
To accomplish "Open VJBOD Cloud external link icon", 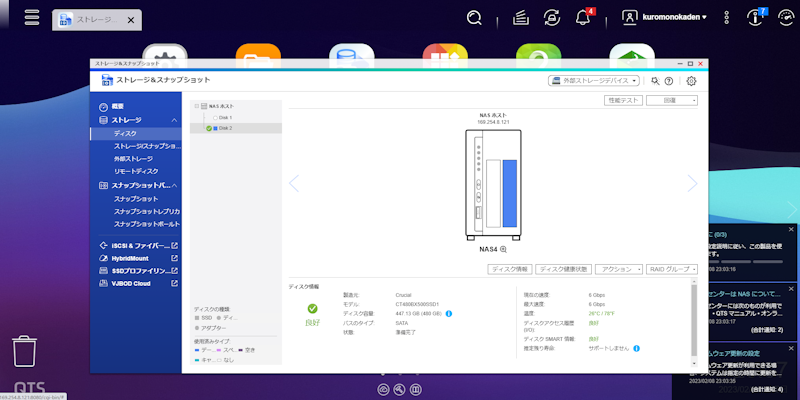I will [174, 283].
